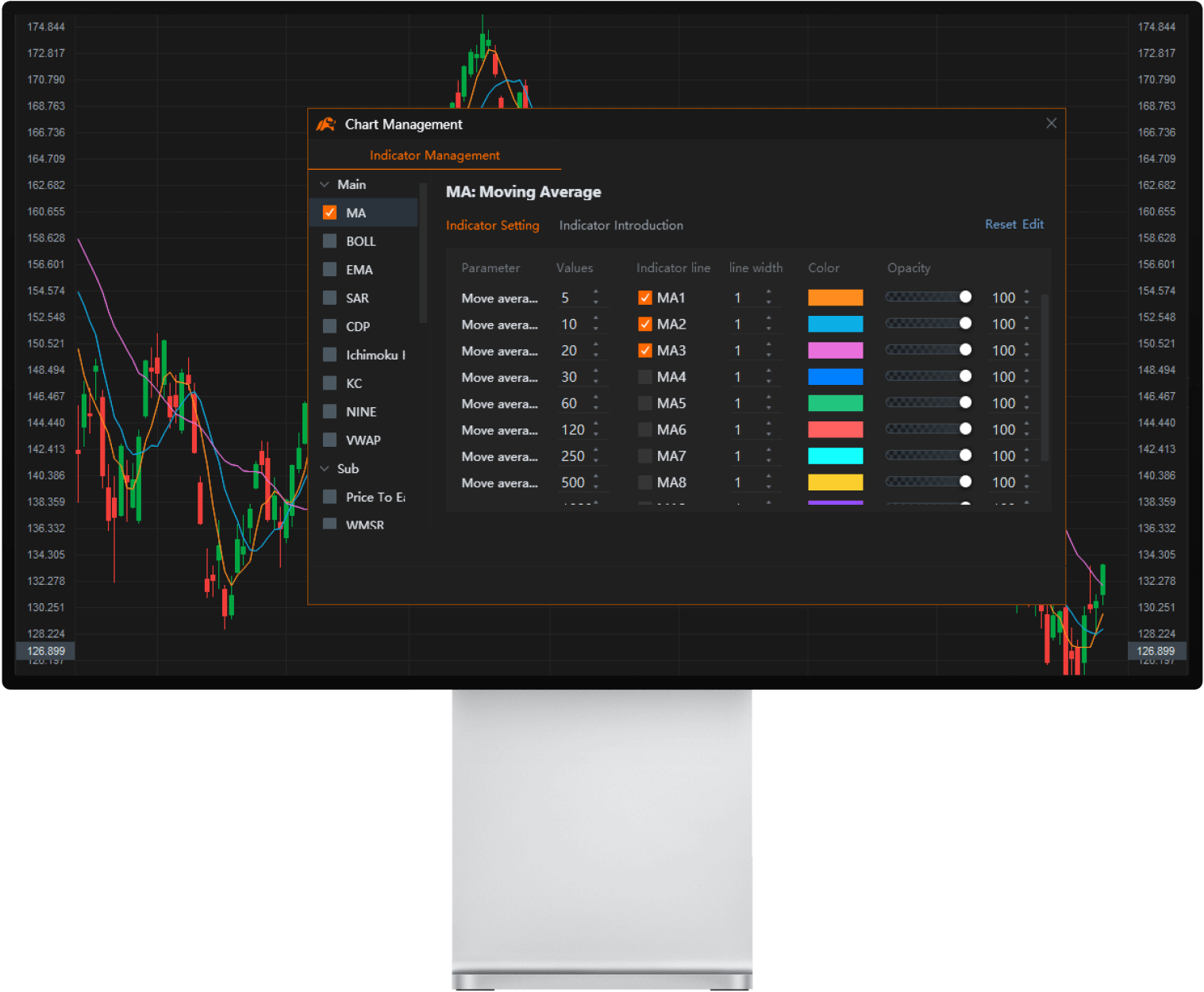Select the Indicator Setting tab
1204x992 pixels.
point(492,225)
